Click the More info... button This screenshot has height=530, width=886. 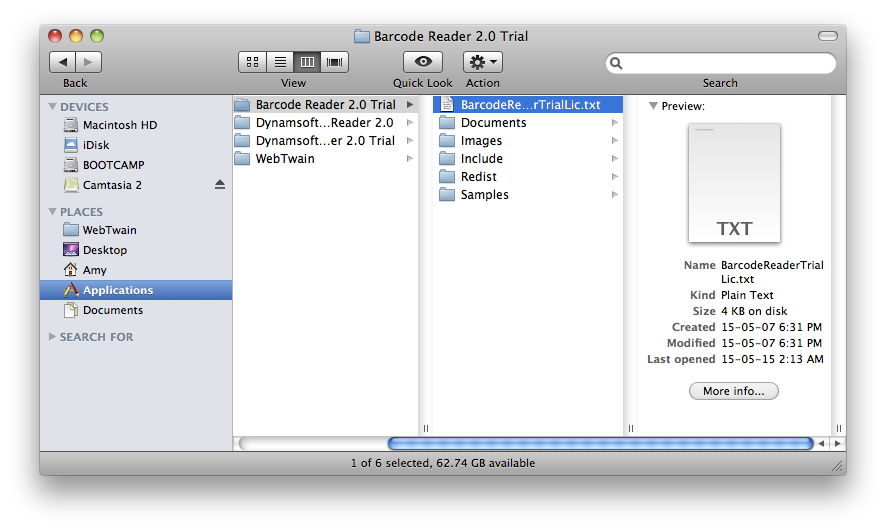733,391
